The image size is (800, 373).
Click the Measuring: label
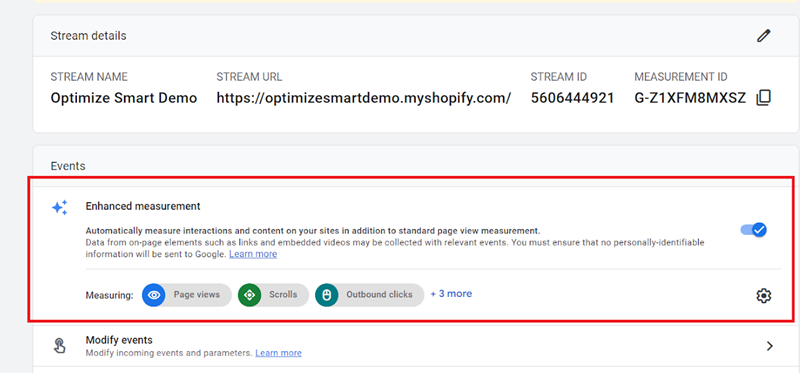point(109,295)
